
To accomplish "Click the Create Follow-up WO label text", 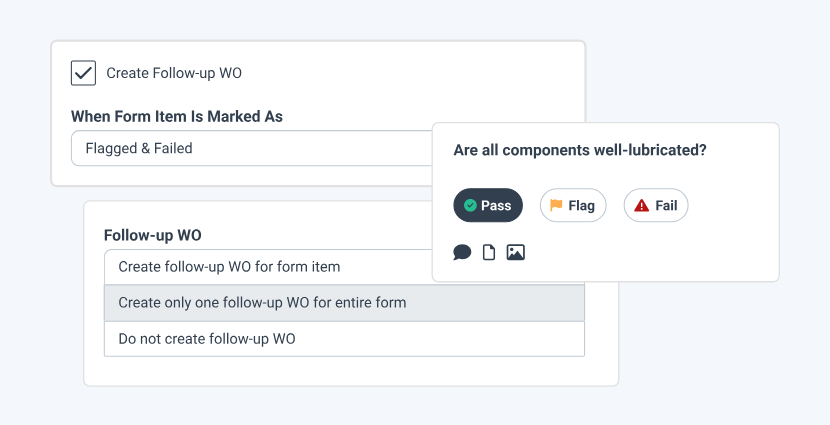I will [174, 73].
